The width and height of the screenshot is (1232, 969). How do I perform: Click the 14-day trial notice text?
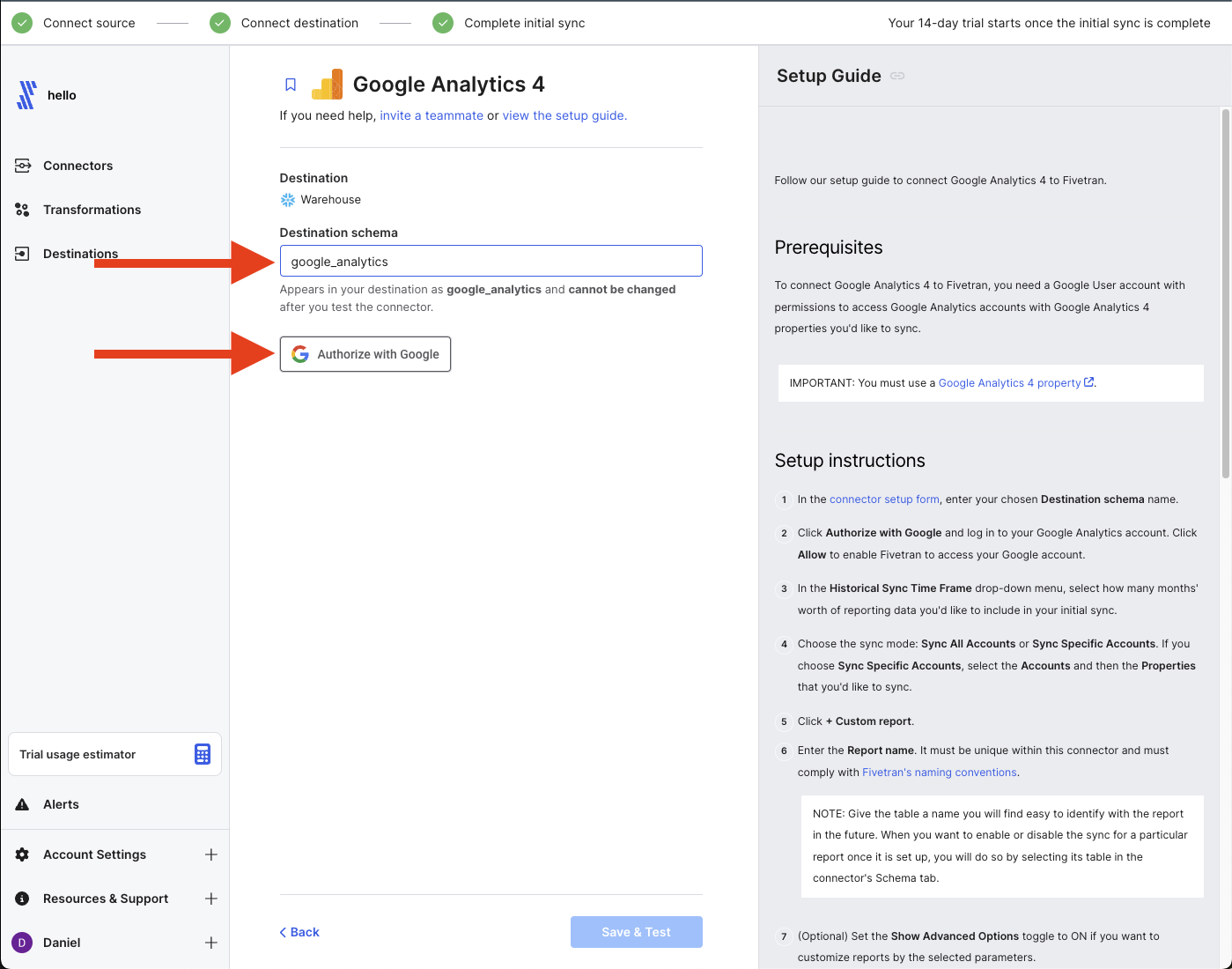1050,23
